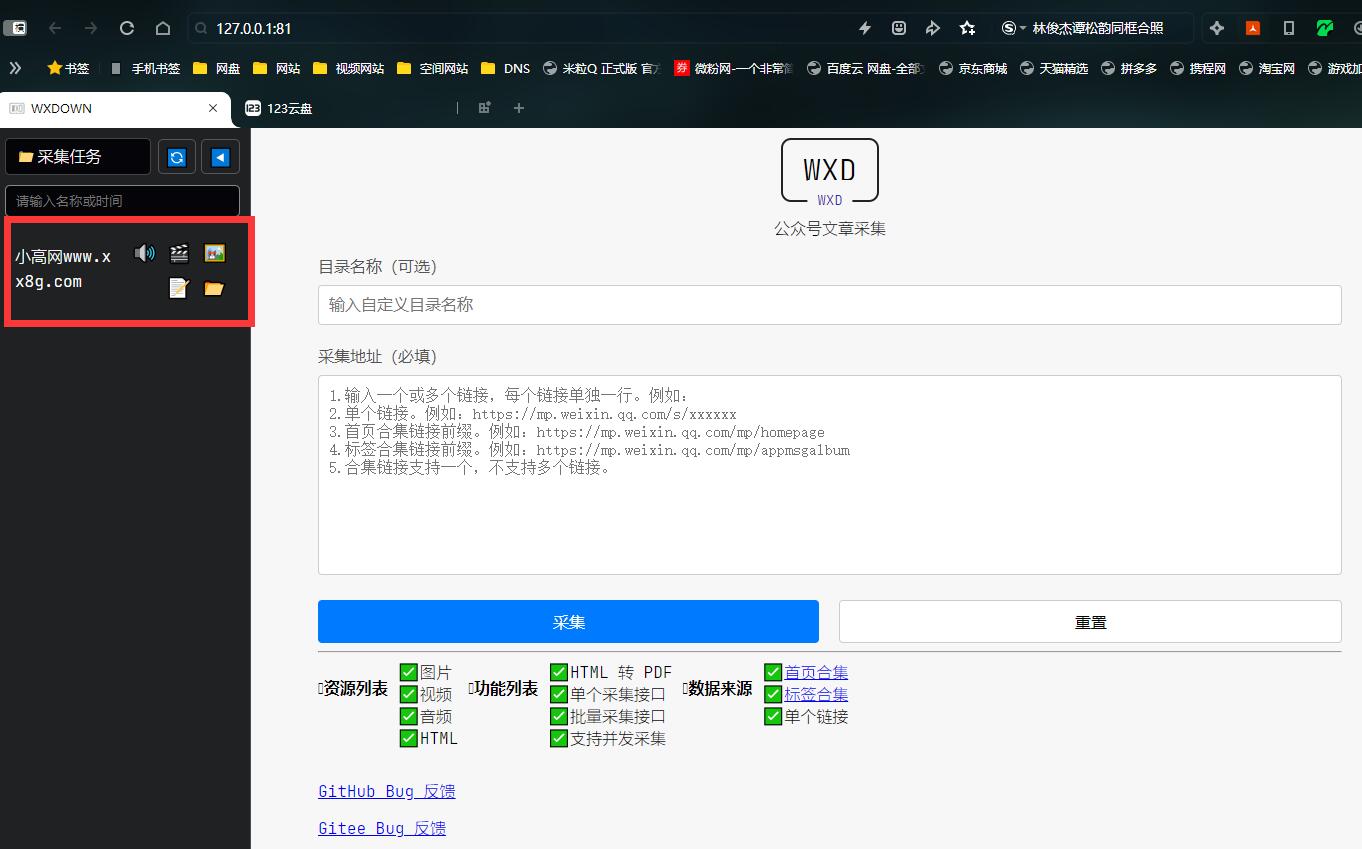Image resolution: width=1362 pixels, height=849 pixels.
Task: Open article notepad icon of 小高网 task
Action: (179, 288)
